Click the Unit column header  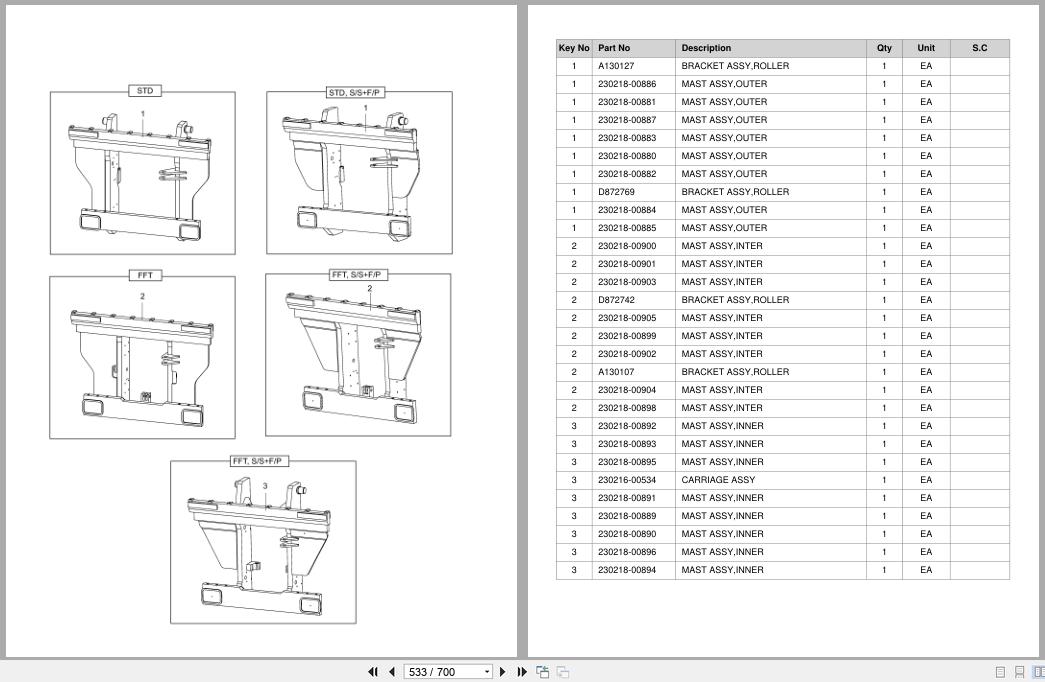926,48
